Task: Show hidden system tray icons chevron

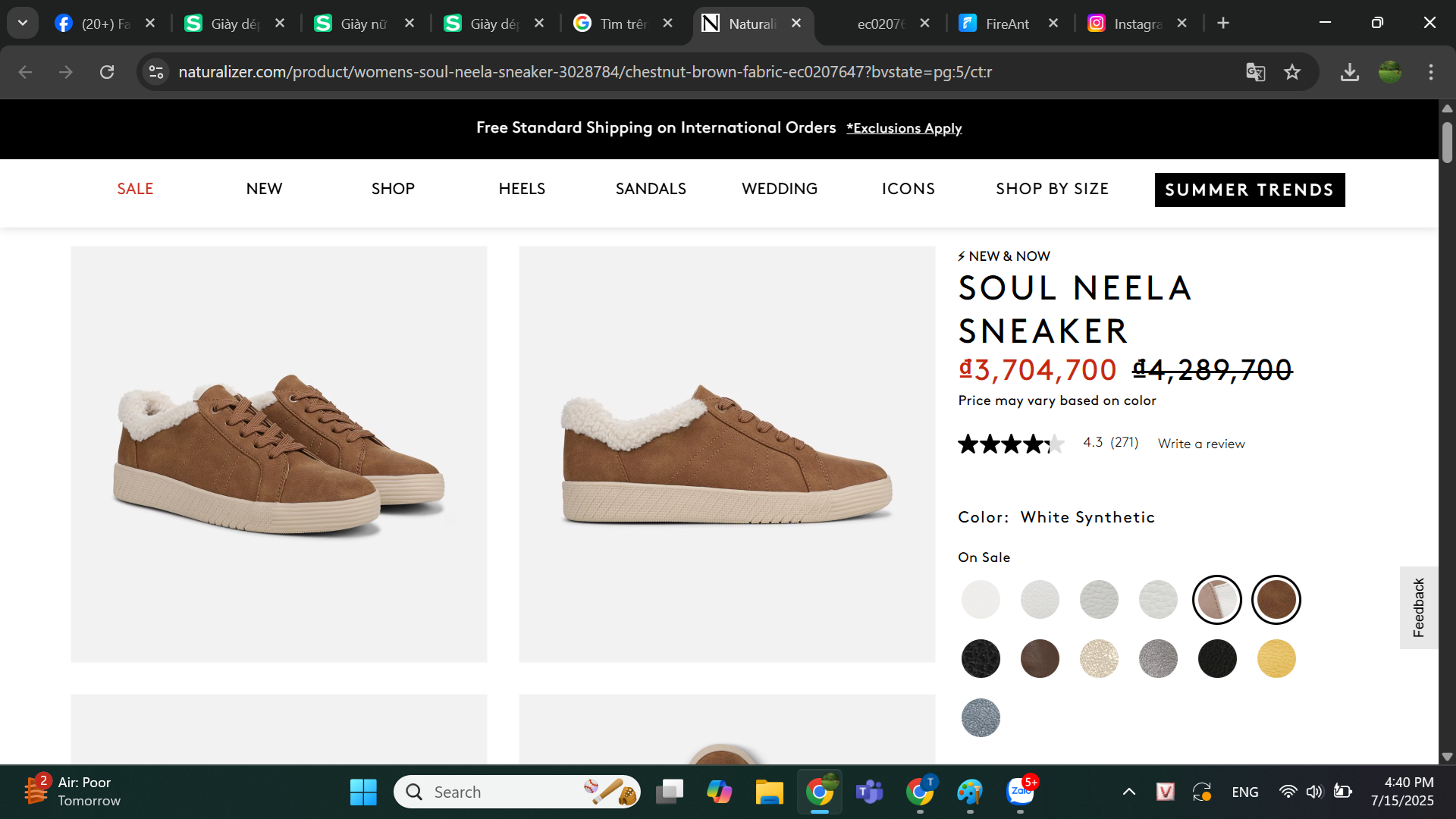Action: pos(1128,792)
